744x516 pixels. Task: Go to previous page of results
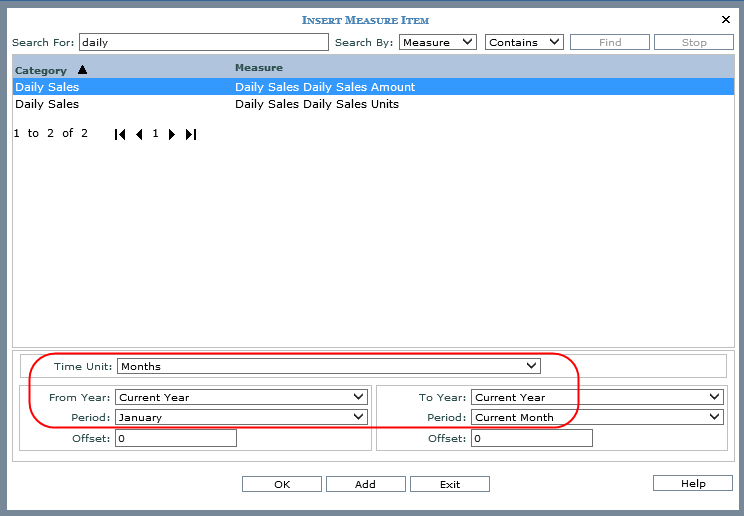coord(139,134)
